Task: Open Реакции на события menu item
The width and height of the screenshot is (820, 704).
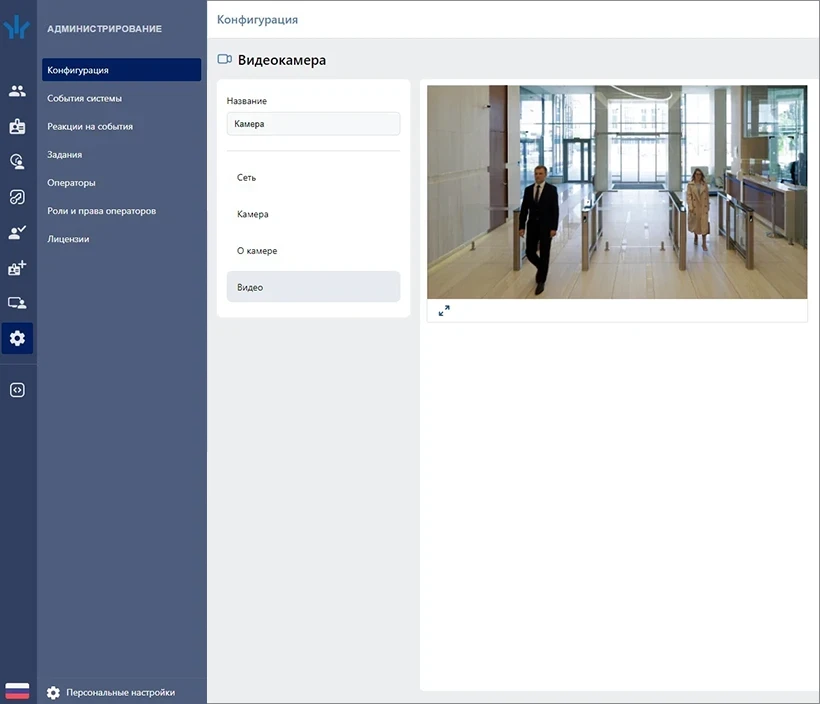Action: 90,127
